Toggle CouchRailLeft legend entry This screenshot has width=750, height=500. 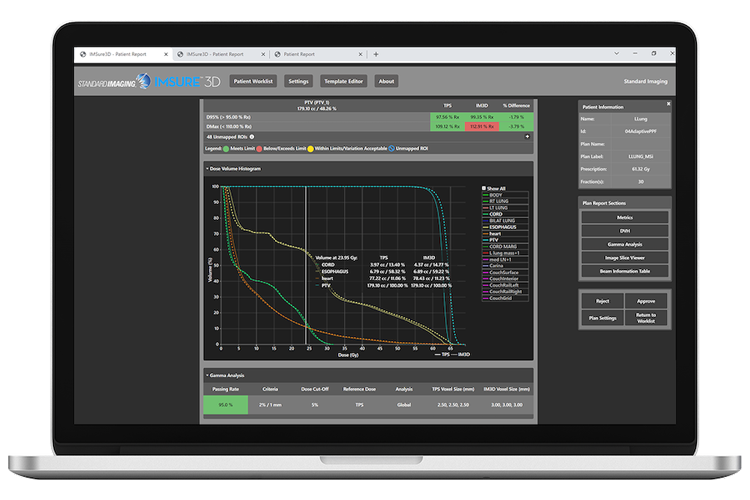click(505, 286)
